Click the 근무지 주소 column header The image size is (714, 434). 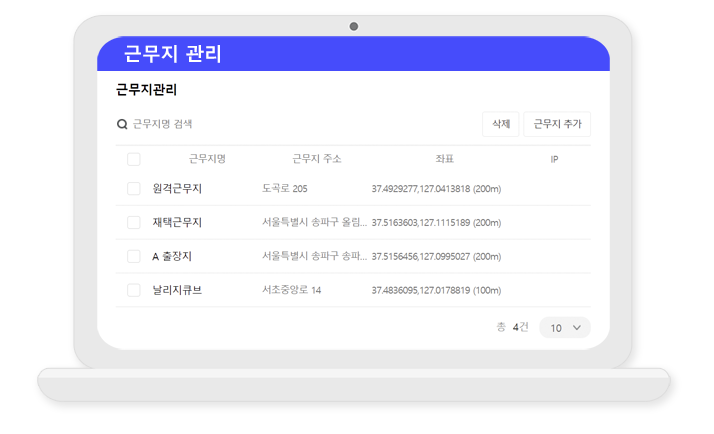coord(316,159)
